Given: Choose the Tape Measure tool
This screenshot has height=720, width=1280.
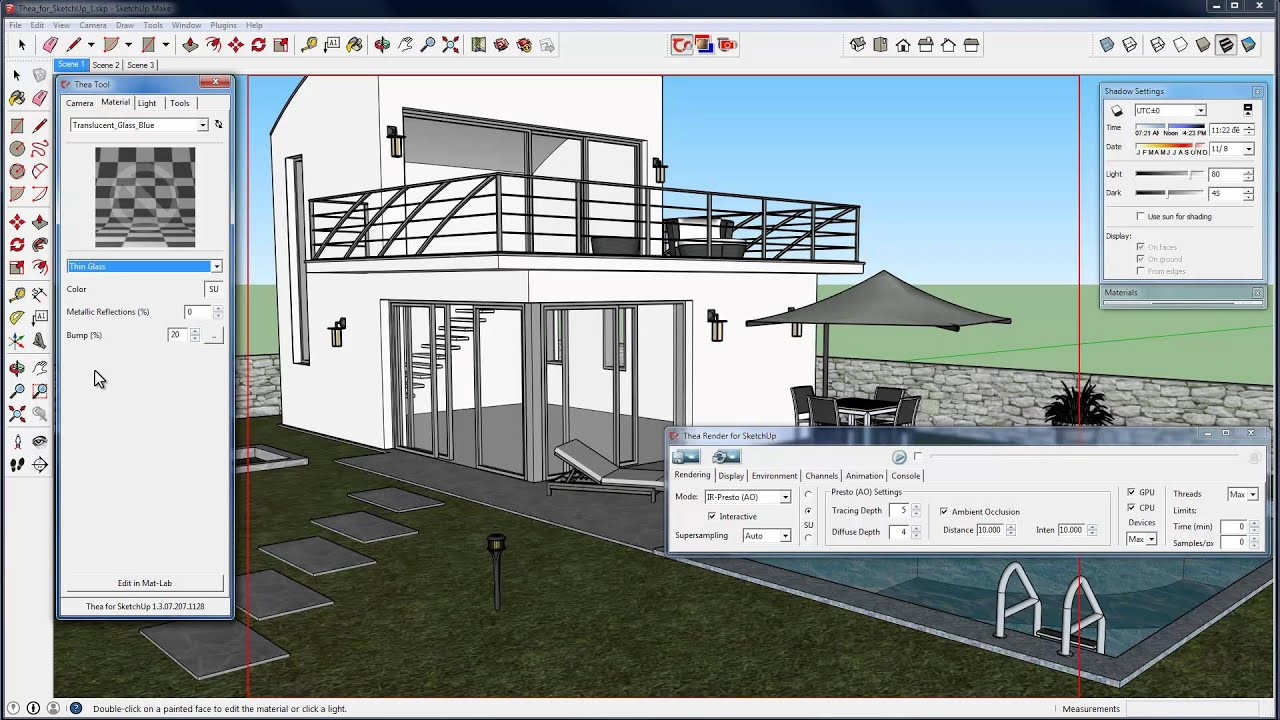Looking at the screenshot, I should [x=309, y=45].
